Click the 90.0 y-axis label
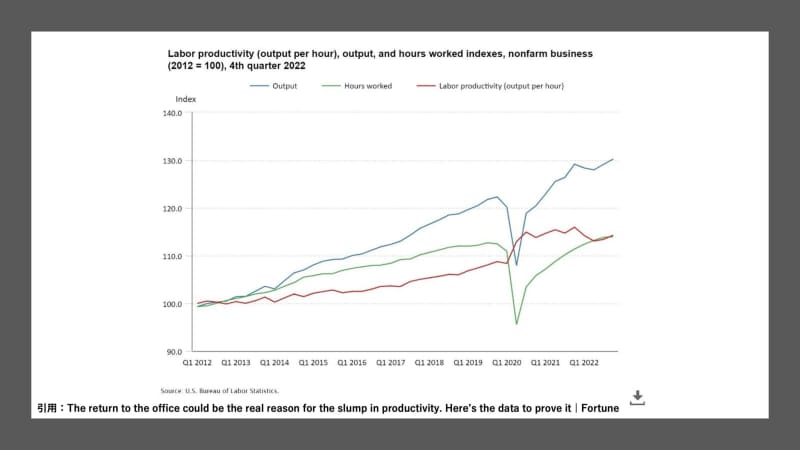This screenshot has width=800, height=450. (x=174, y=352)
